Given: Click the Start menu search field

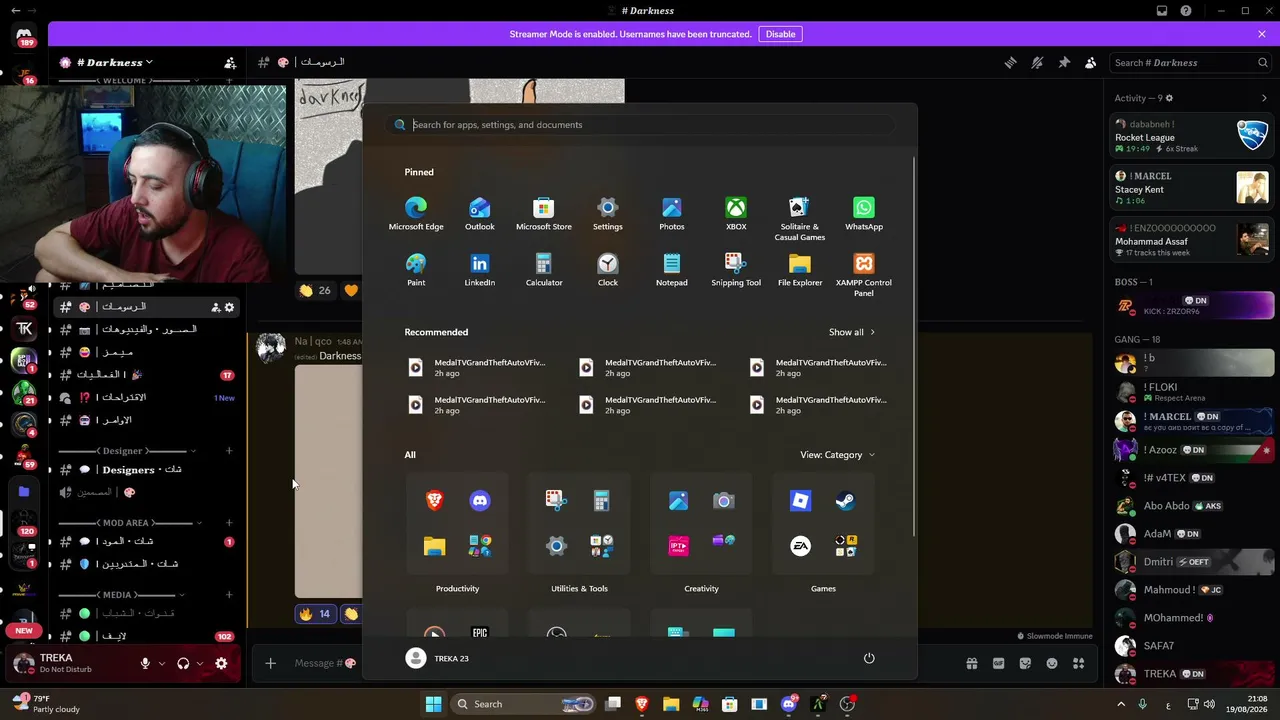Looking at the screenshot, I should pos(641,125).
